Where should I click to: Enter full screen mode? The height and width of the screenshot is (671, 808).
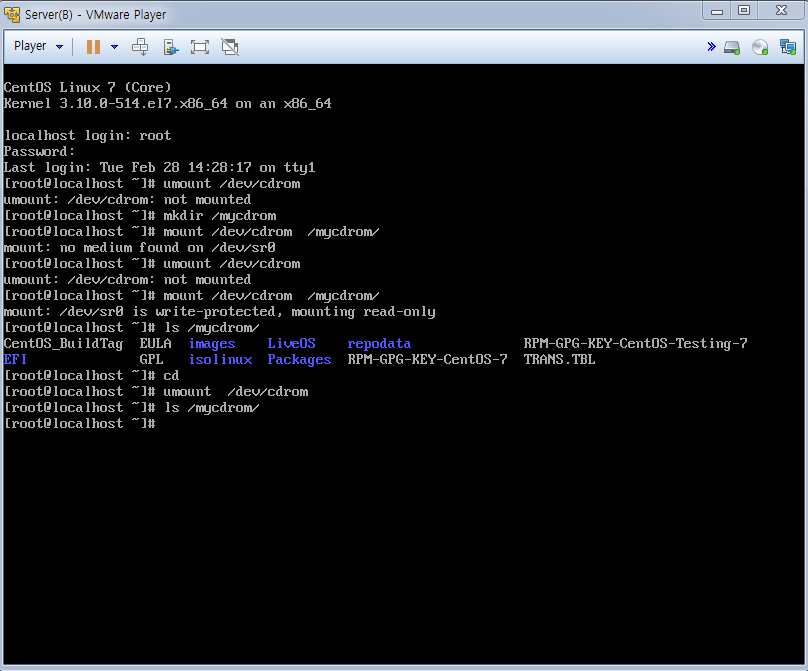click(200, 47)
